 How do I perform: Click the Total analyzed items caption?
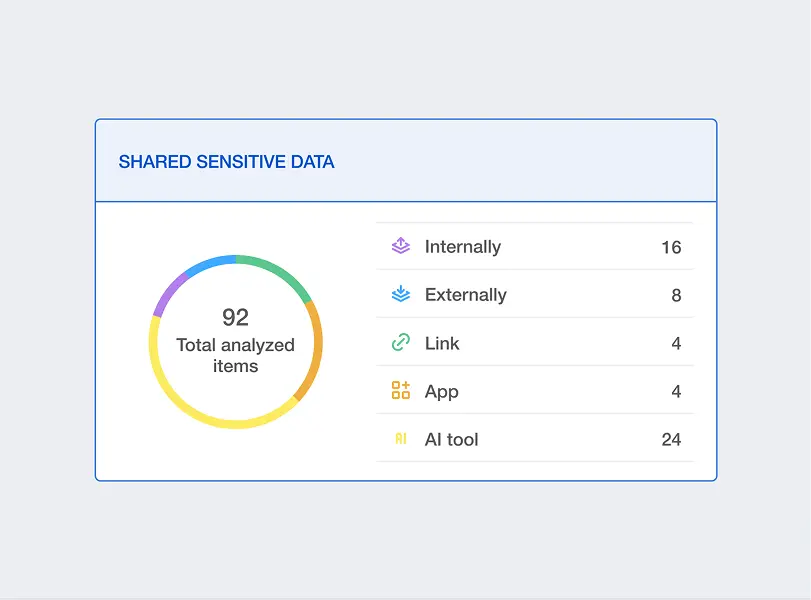pos(235,355)
